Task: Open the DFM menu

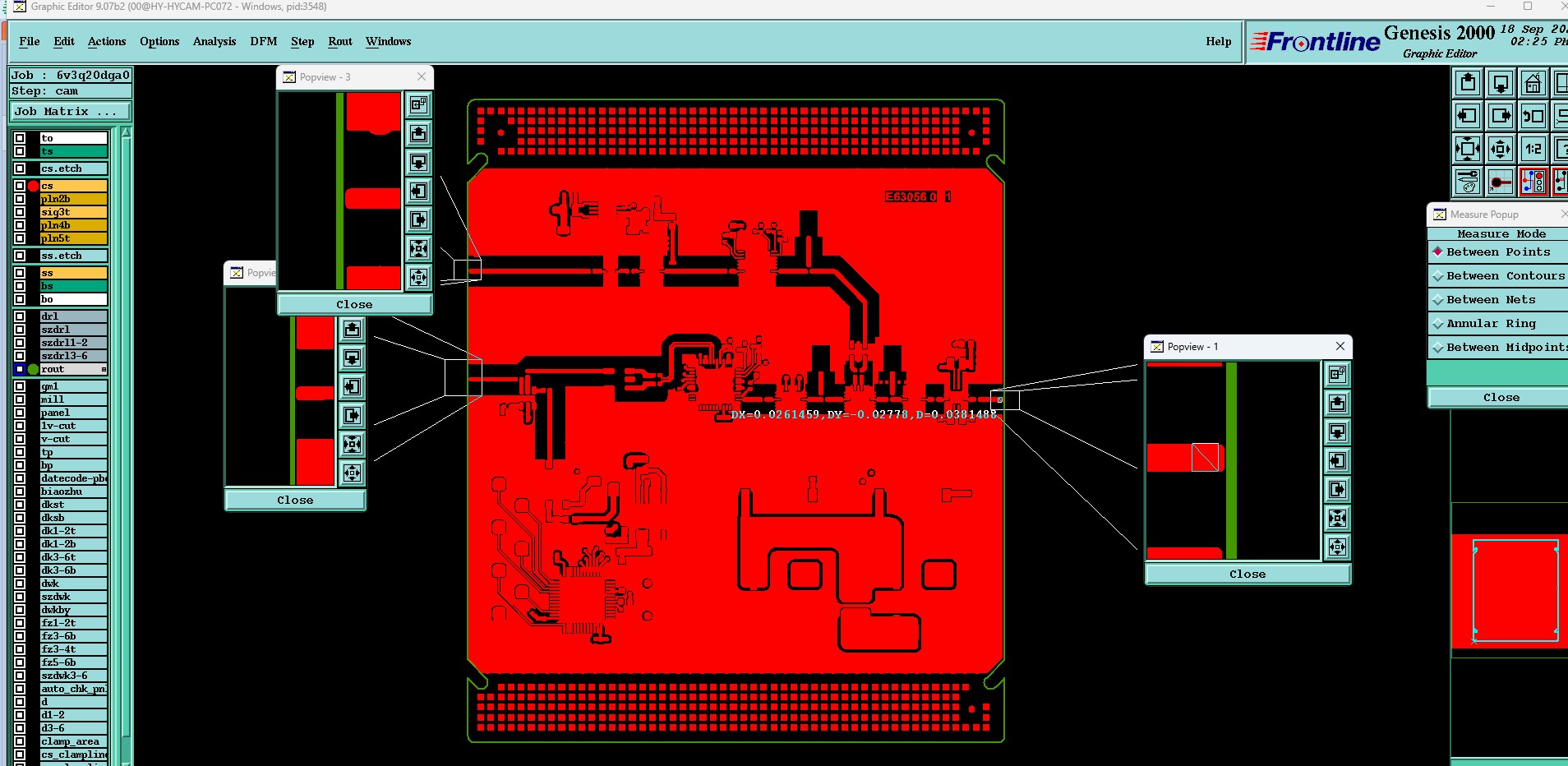Action: (264, 41)
